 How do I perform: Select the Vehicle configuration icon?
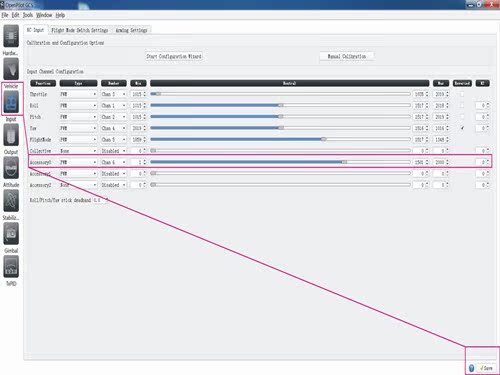coord(11,69)
